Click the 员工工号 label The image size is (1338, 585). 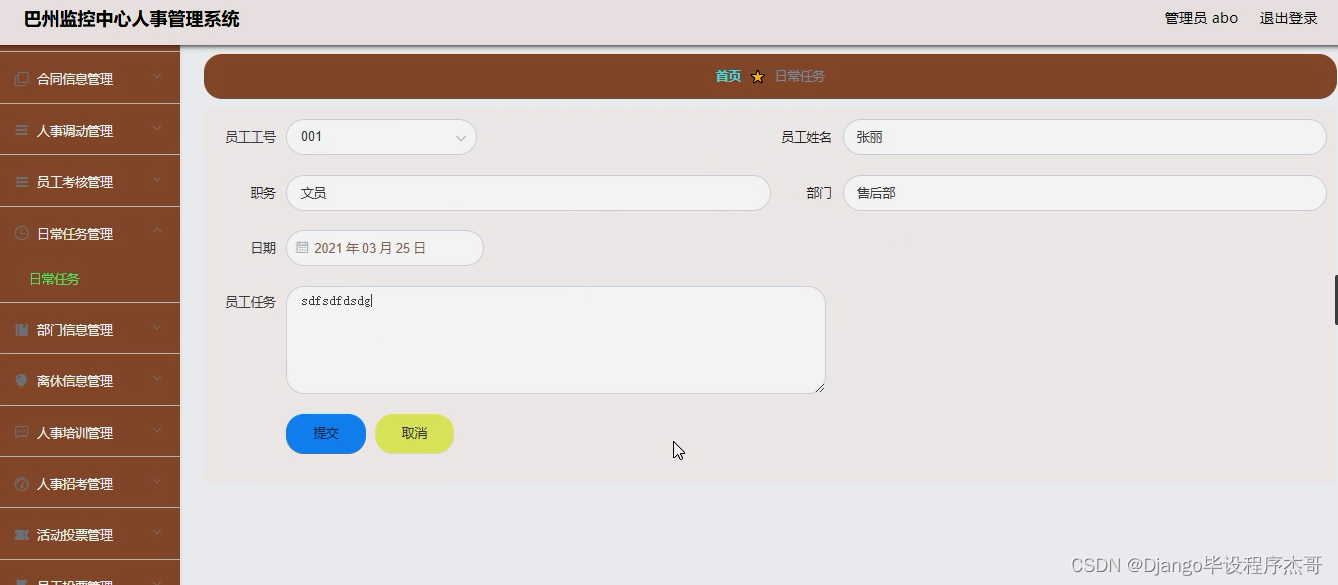coord(250,137)
